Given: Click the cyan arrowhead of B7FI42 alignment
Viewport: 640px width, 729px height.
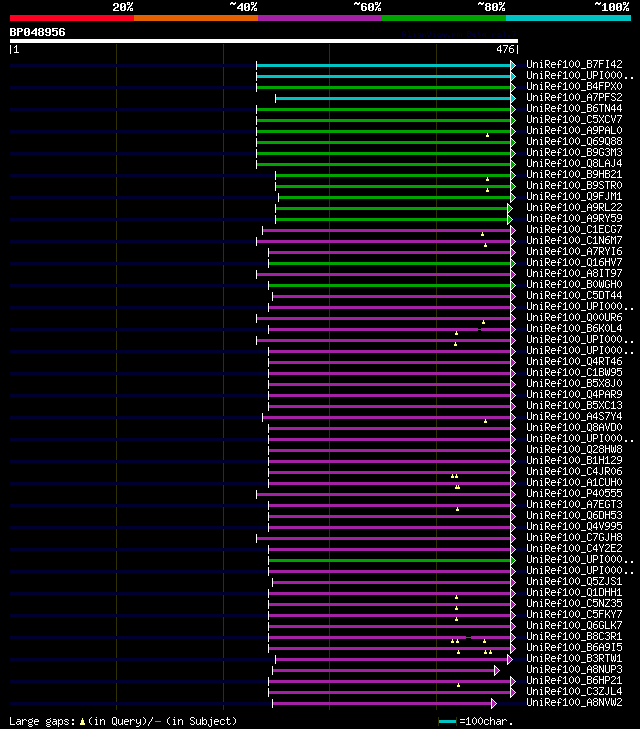Looking at the screenshot, I should [513, 65].
